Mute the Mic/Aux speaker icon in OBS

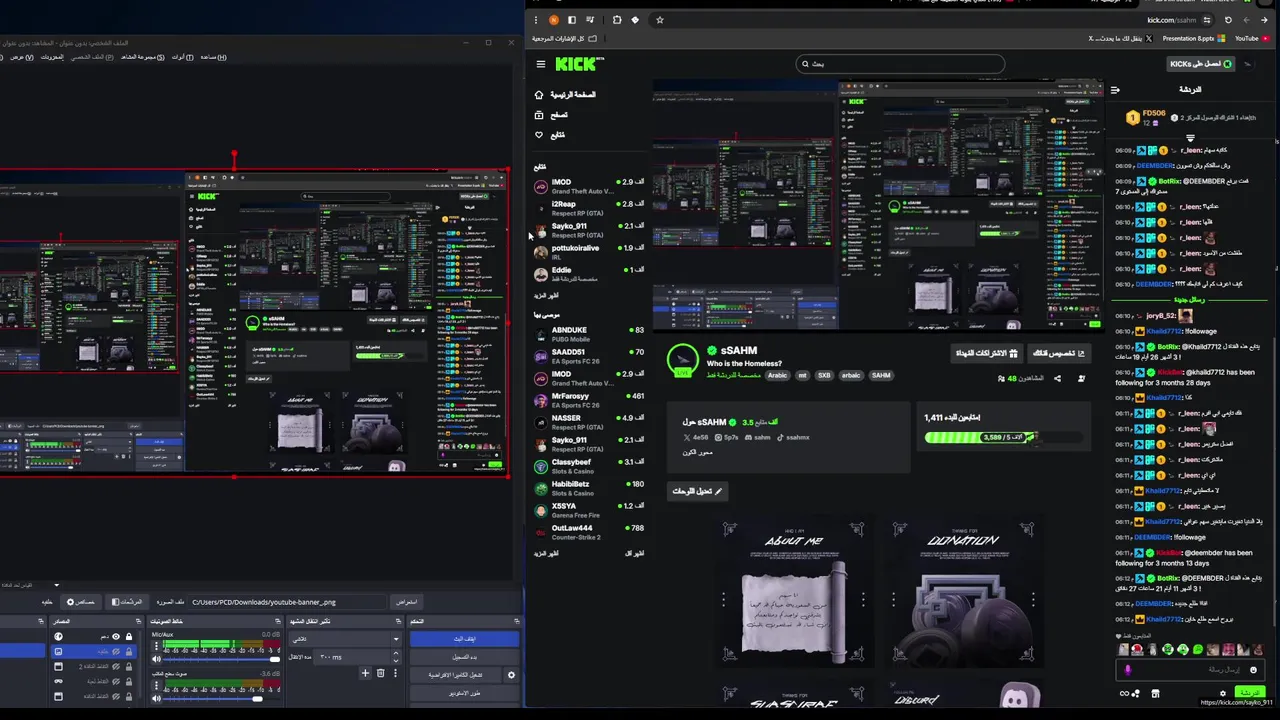[x=156, y=659]
